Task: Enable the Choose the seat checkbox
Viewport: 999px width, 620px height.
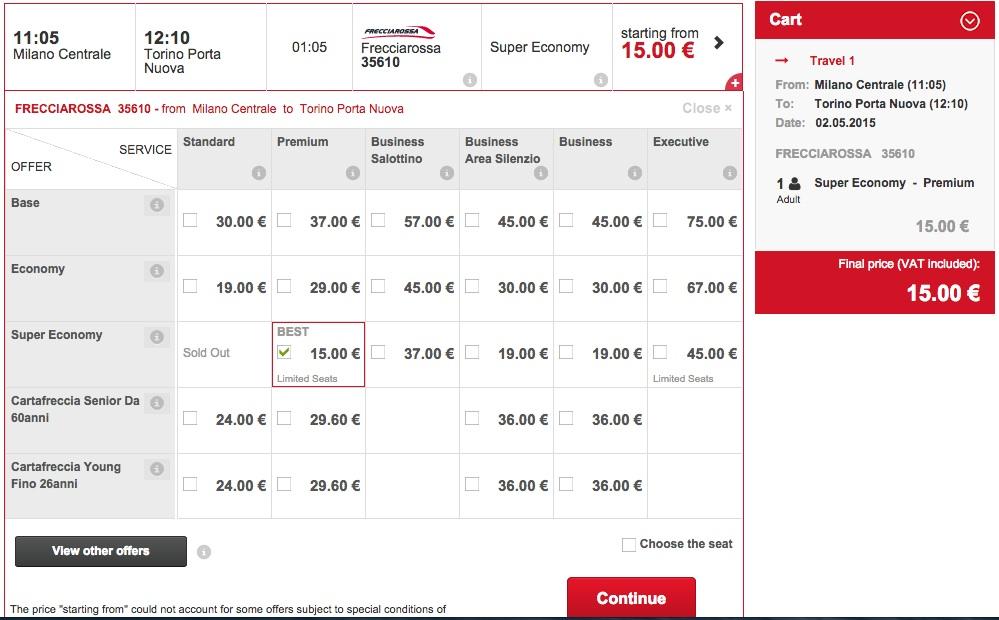Action: click(x=628, y=544)
